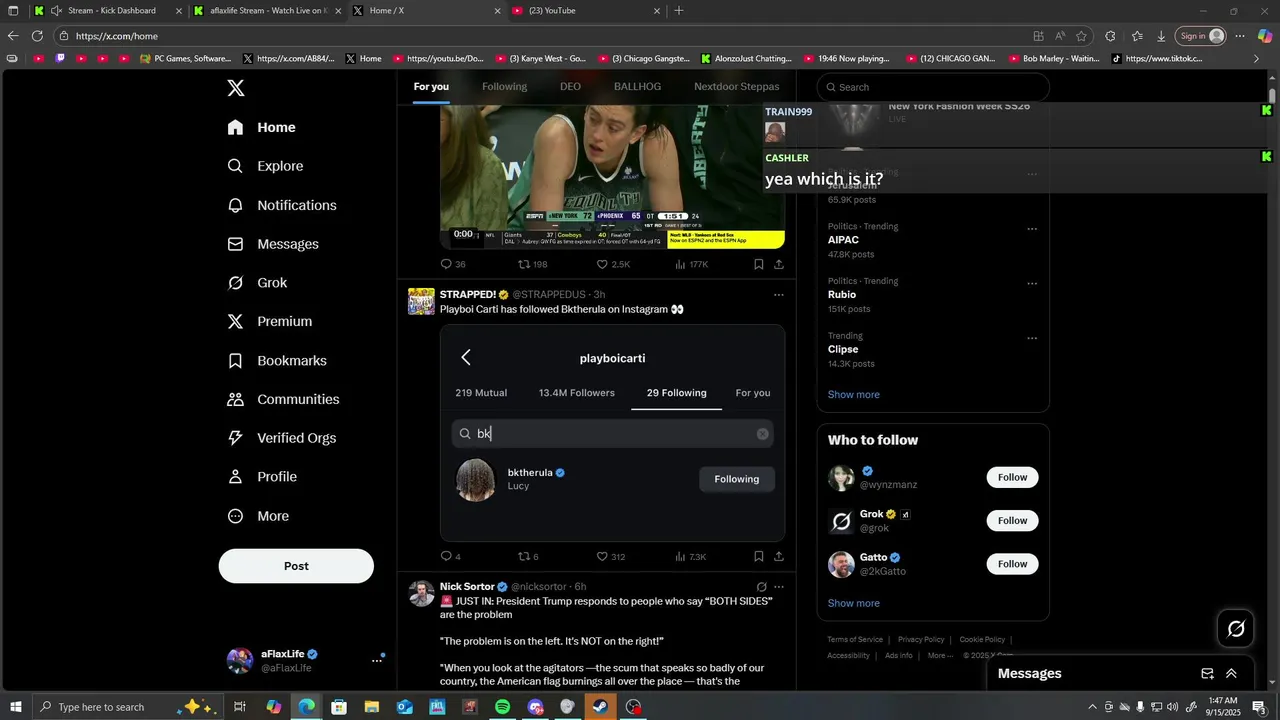Open Communities in the sidebar
Screen dimensions: 1280x720
click(x=283, y=399)
